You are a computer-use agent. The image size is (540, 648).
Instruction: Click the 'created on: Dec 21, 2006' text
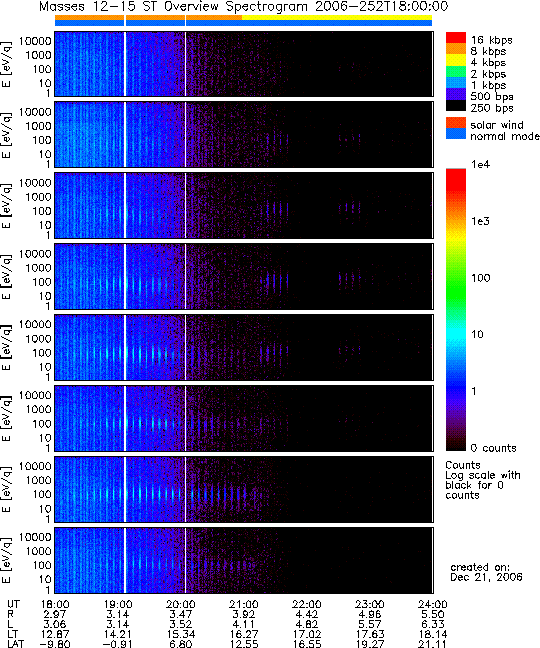[486, 572]
